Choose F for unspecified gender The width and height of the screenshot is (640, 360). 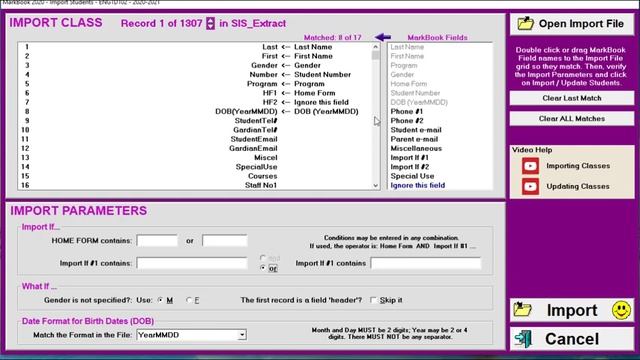[189, 300]
